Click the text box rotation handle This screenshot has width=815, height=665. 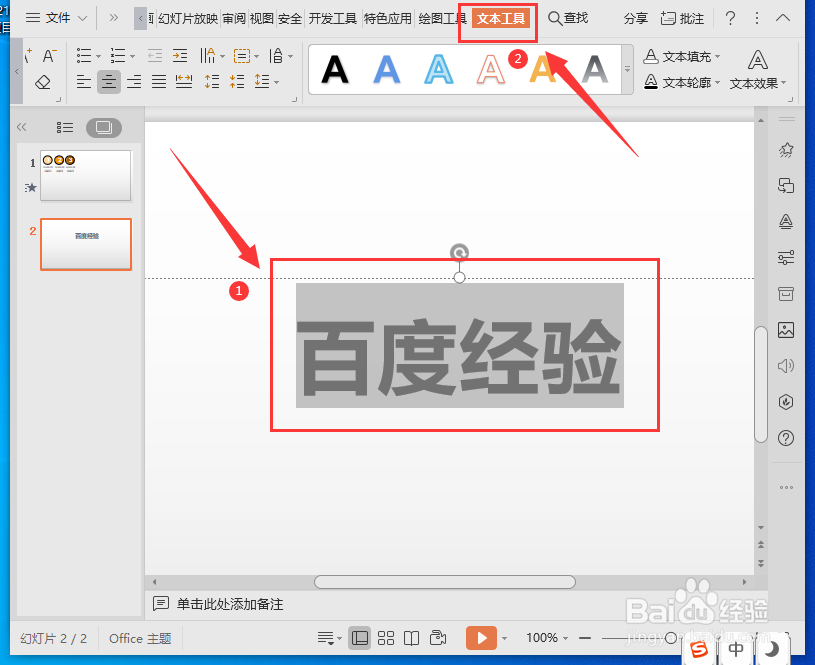pos(459,253)
